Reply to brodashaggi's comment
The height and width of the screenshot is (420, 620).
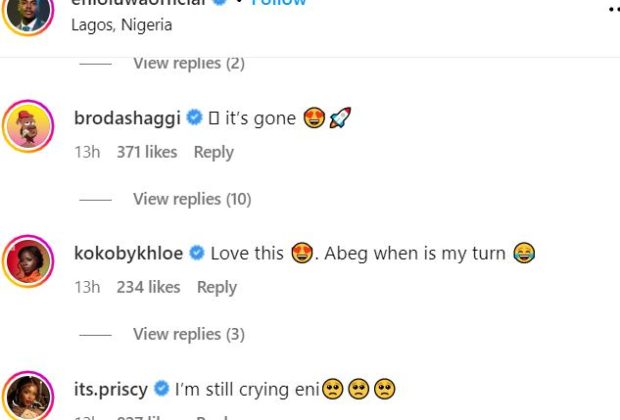213,152
